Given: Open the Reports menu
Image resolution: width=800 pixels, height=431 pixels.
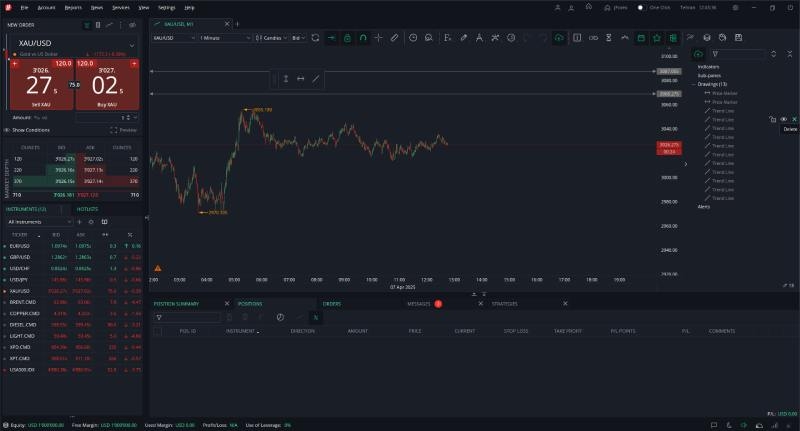Looking at the screenshot, I should 73,8.
